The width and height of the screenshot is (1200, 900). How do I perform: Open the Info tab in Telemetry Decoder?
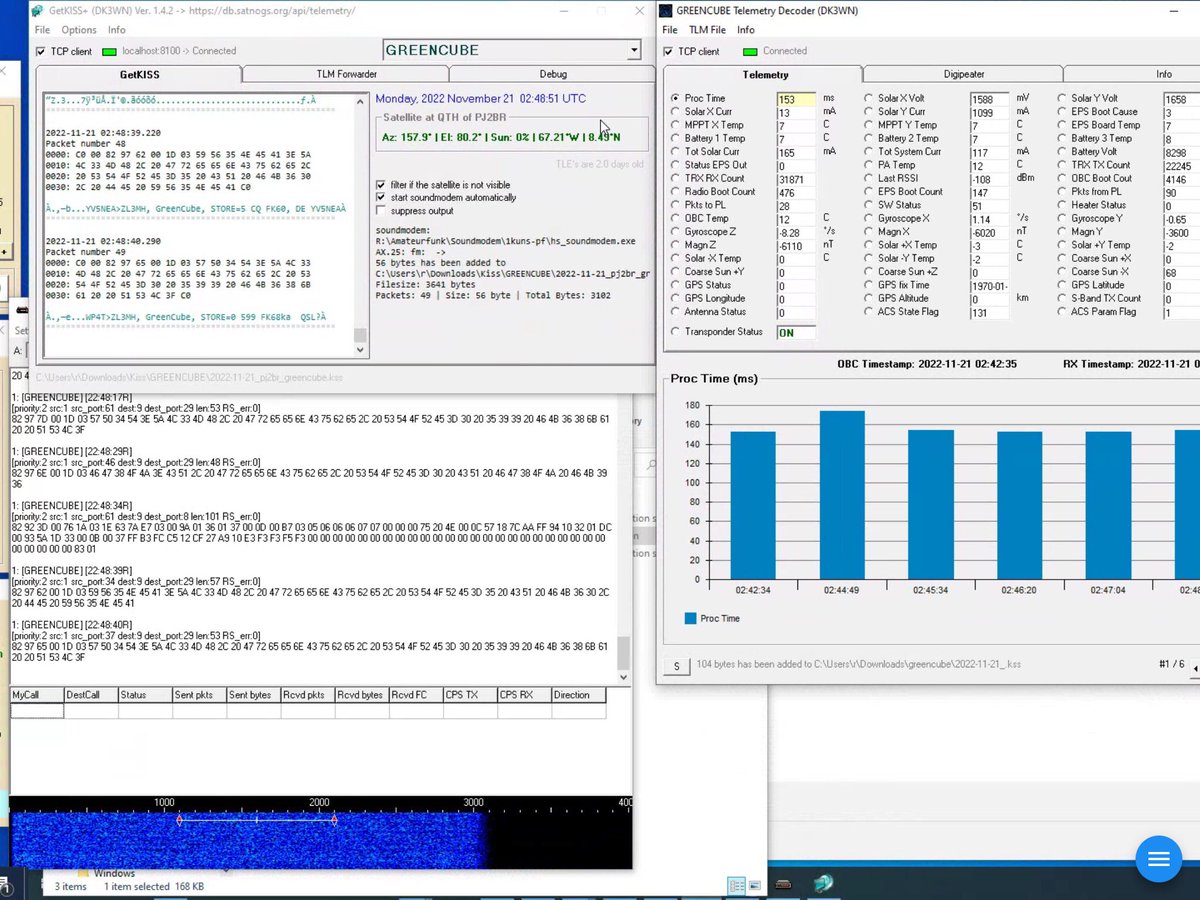(1132, 74)
